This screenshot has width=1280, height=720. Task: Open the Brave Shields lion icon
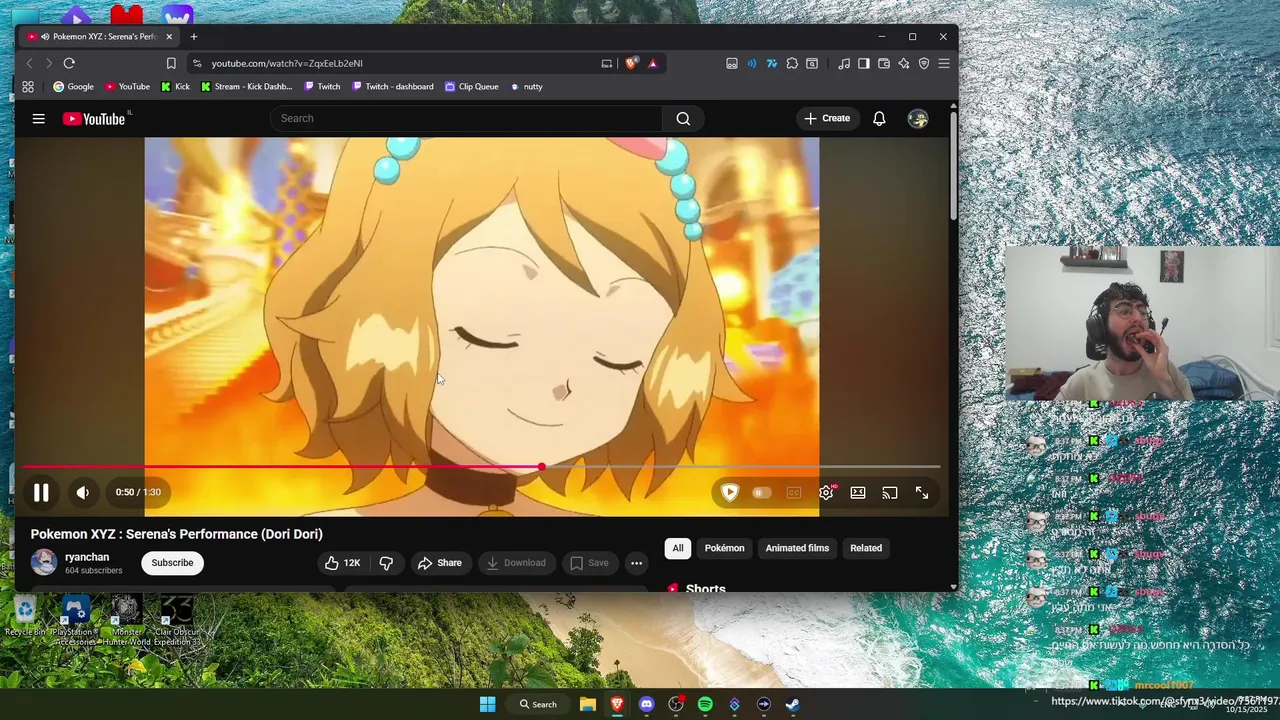coord(631,63)
